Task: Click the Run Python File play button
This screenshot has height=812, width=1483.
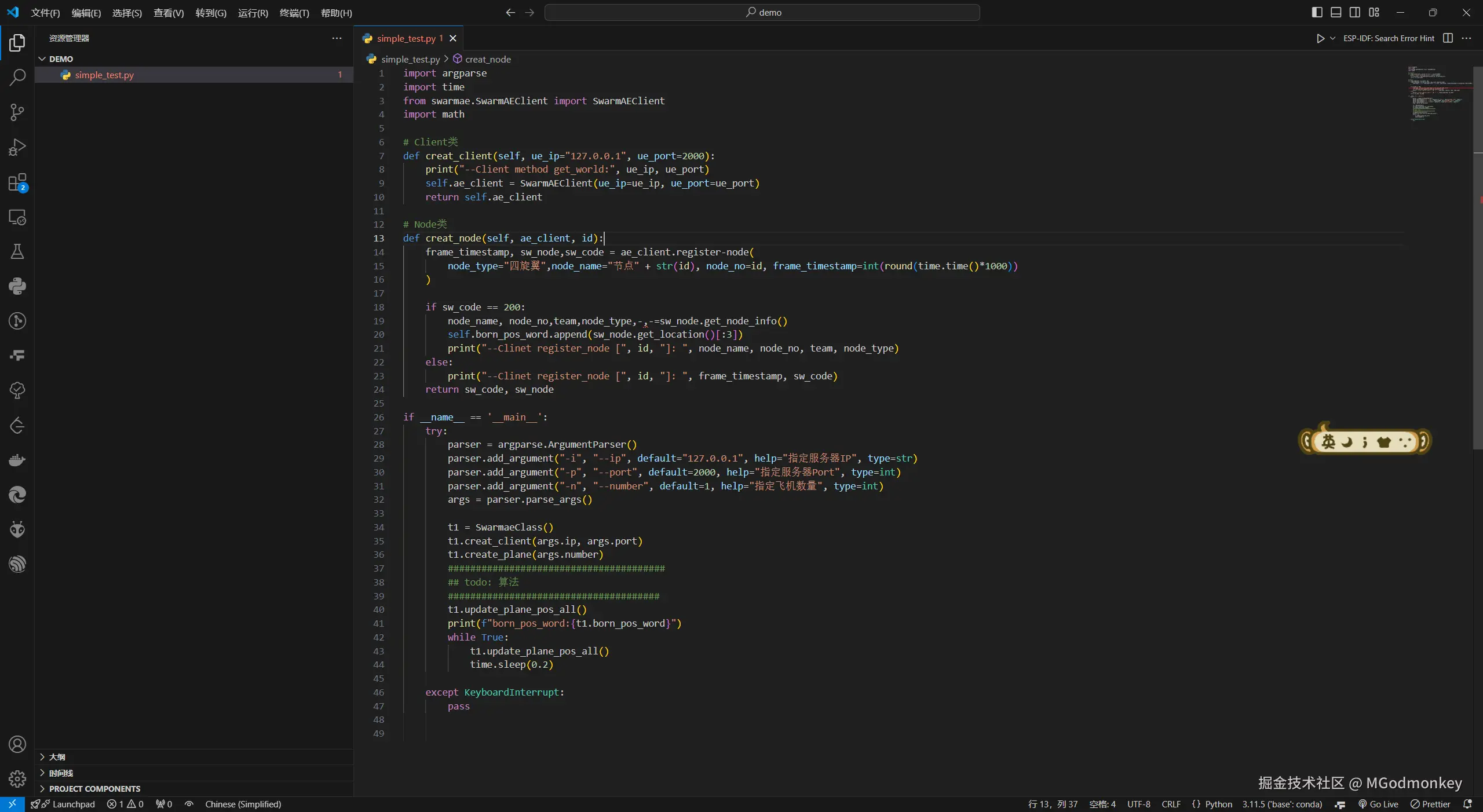Action: pos(1320,38)
